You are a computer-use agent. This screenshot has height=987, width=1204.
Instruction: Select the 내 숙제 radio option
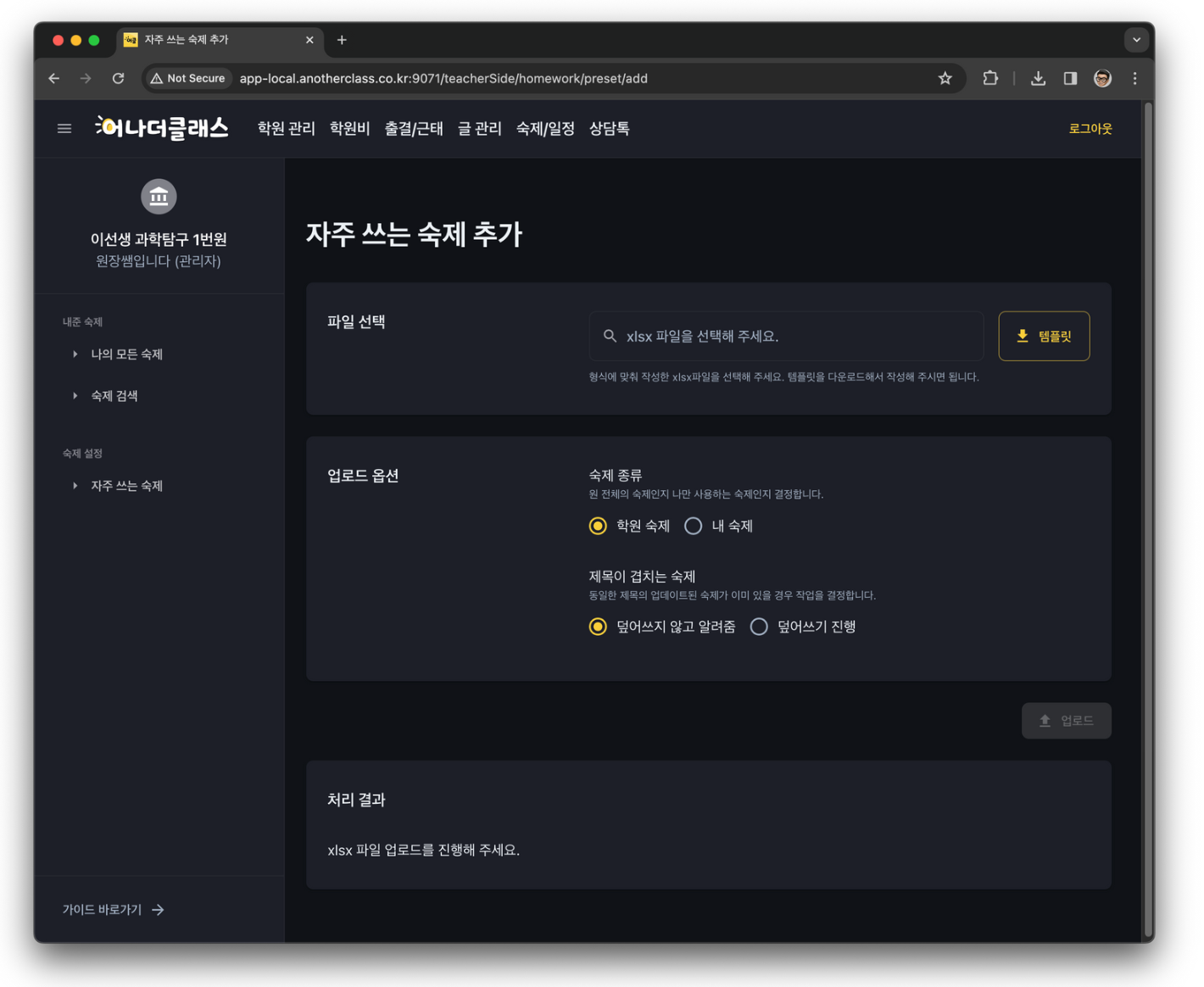(x=694, y=526)
